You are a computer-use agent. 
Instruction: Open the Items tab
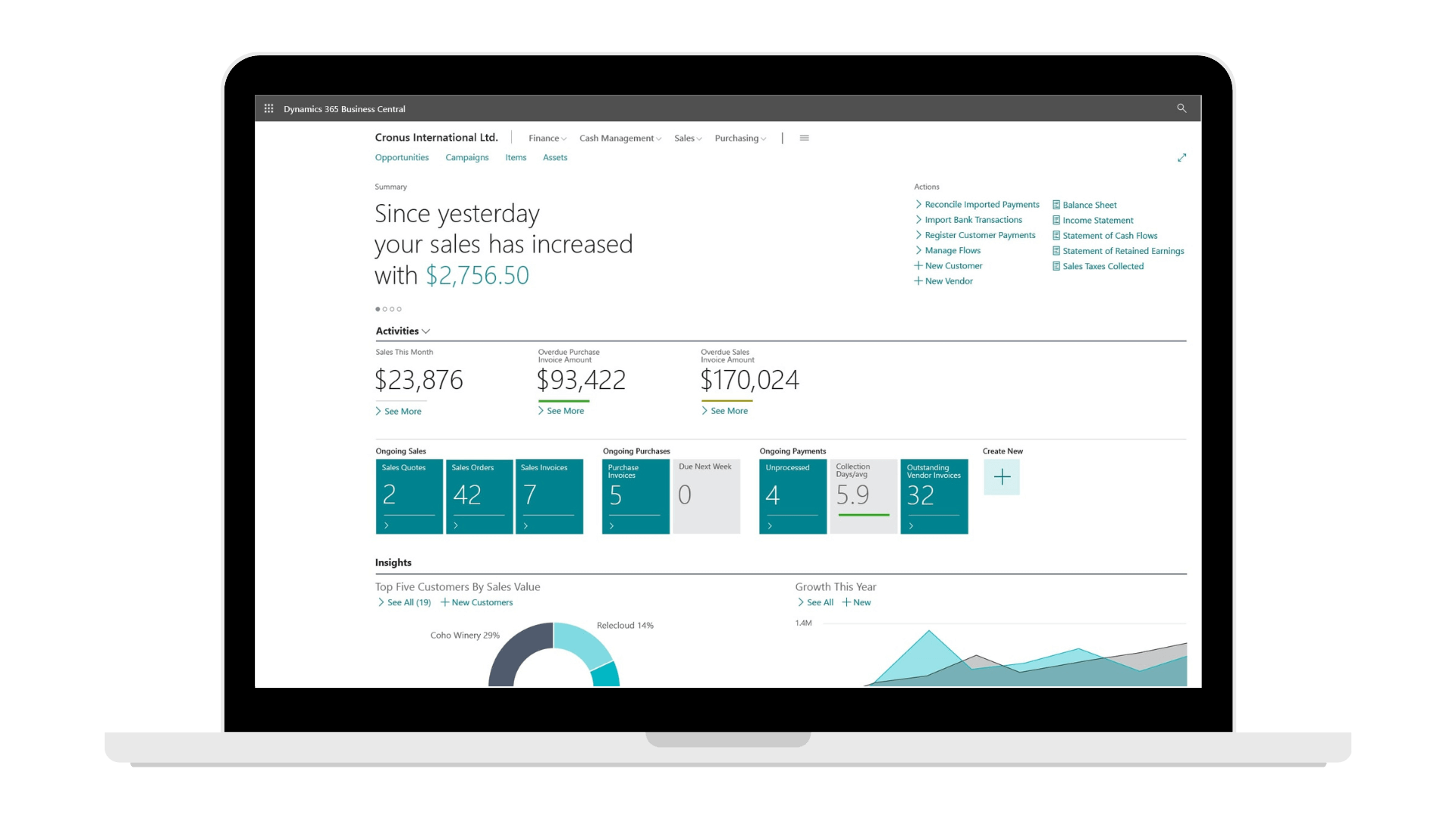(x=516, y=158)
